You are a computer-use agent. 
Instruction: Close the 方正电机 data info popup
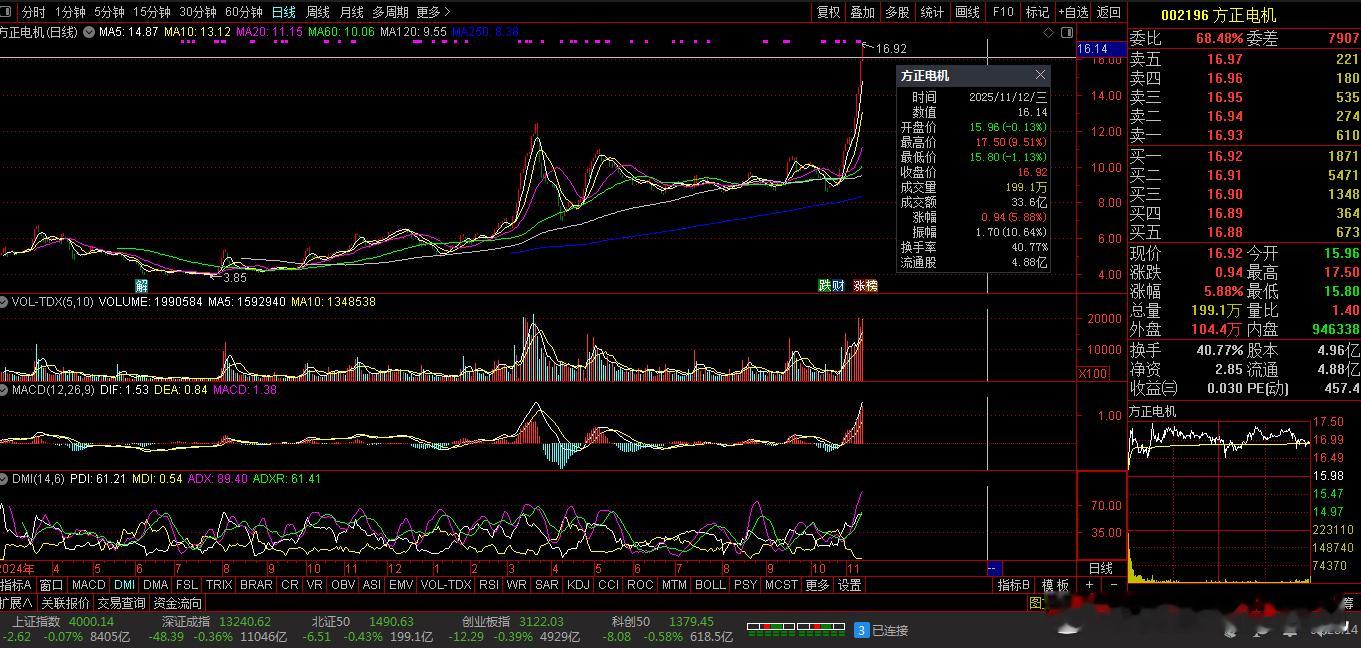coord(1040,75)
